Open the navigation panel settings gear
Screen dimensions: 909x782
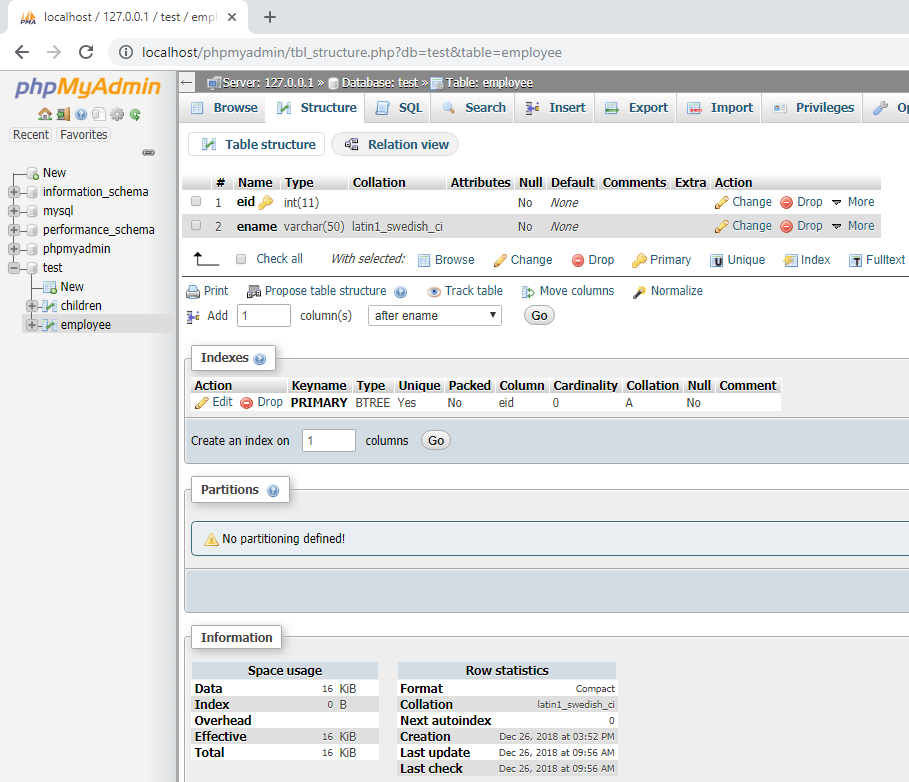[x=117, y=115]
